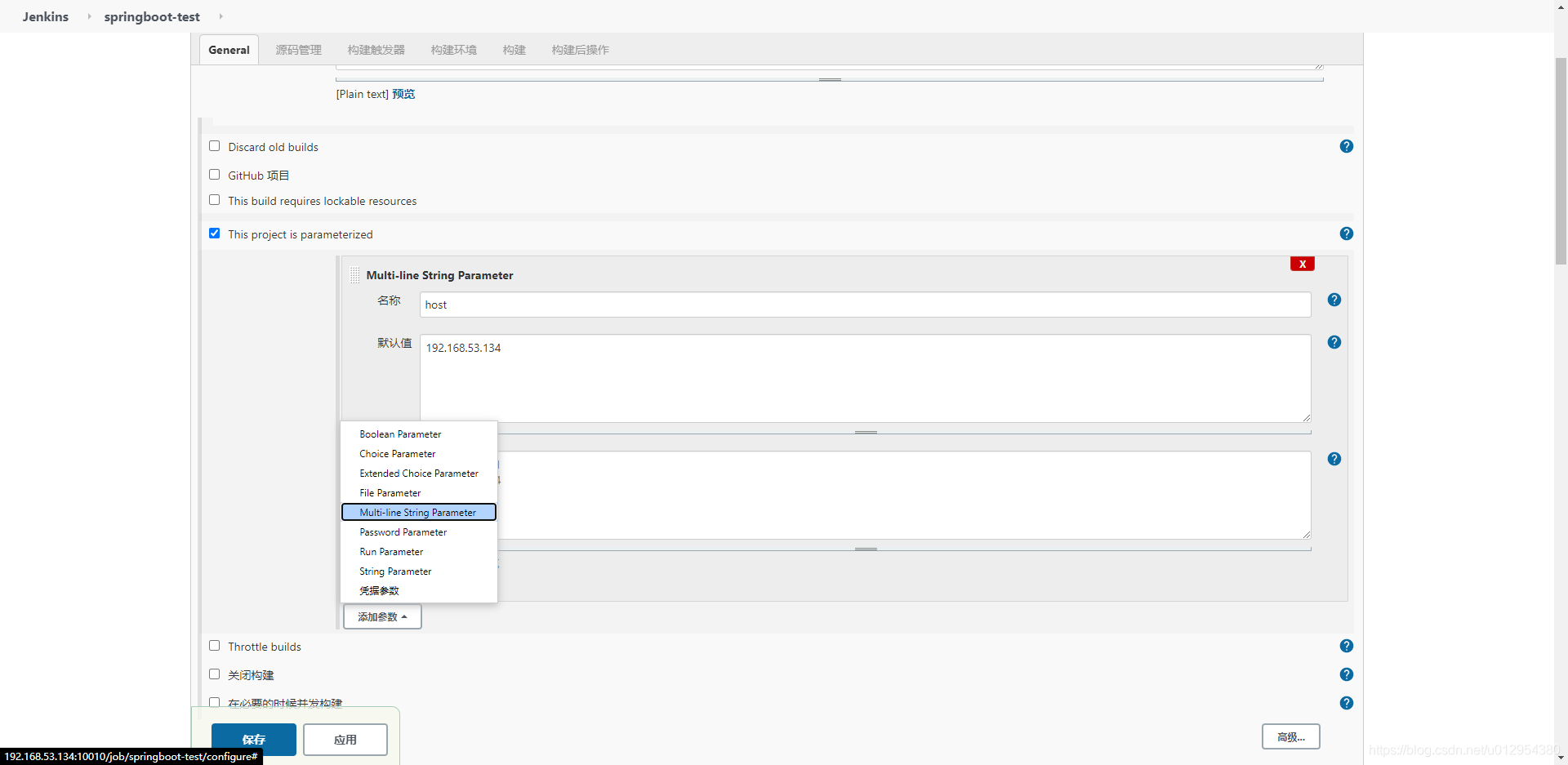The width and height of the screenshot is (1568, 765).
Task: Uncheck This project is parameterized
Action: pos(215,234)
